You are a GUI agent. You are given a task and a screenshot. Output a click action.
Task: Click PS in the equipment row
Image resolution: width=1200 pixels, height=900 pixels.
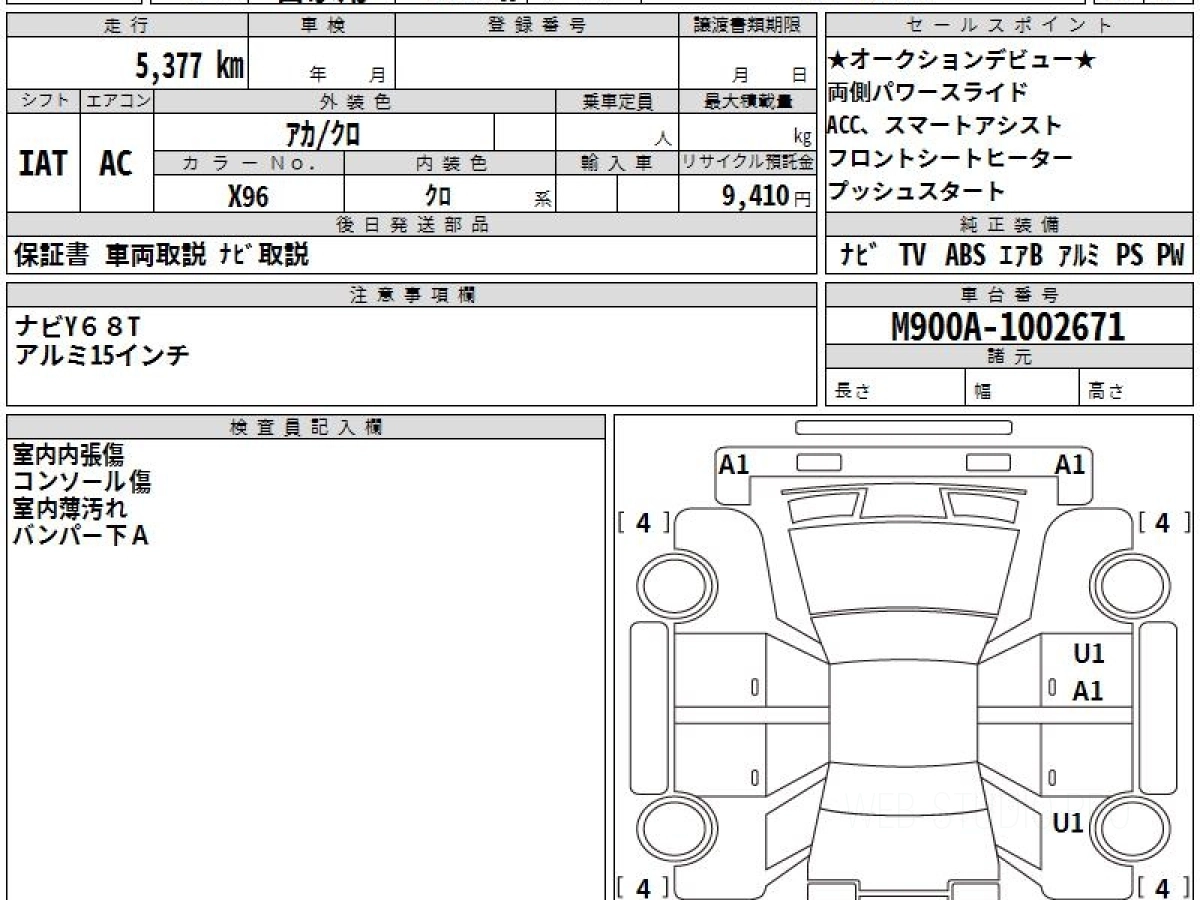[1130, 256]
